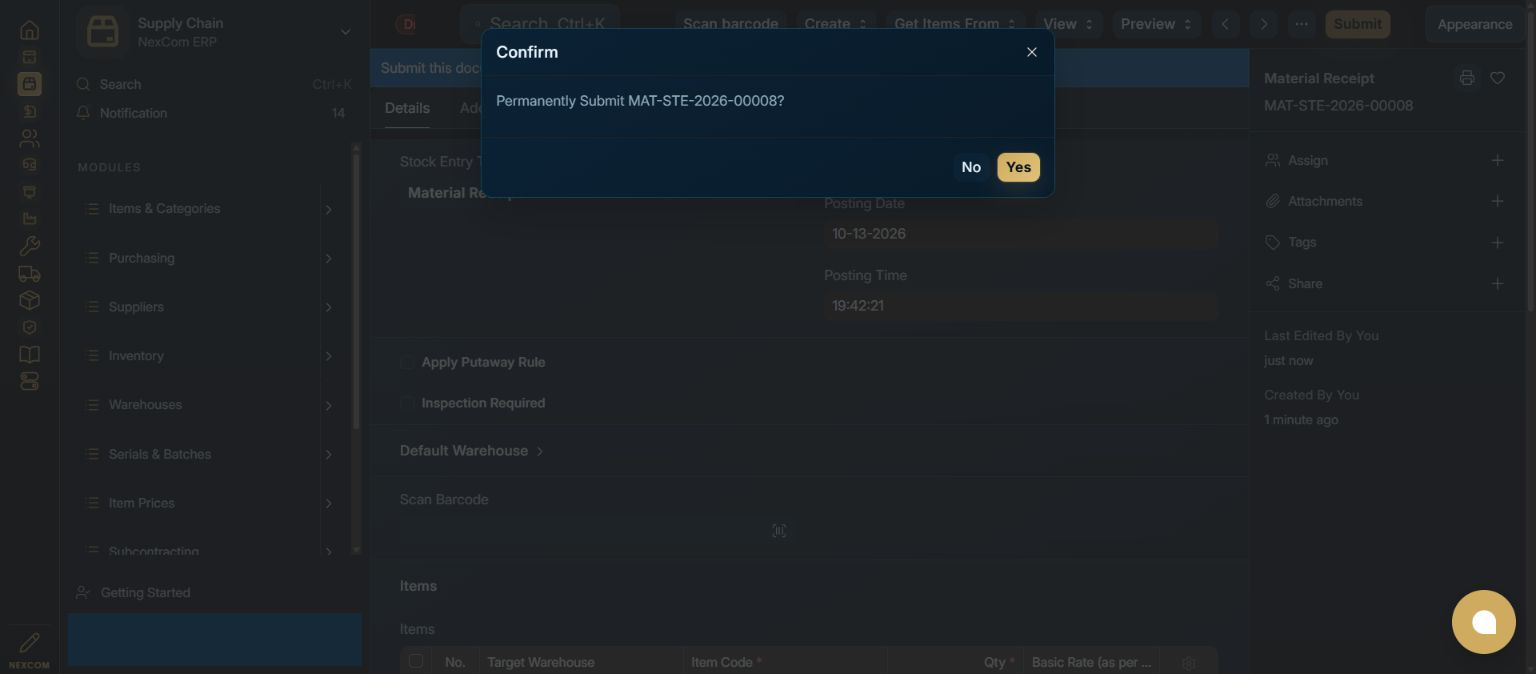Click the MAT-STE-2026-00008 title in the side panel
1536x674 pixels.
1338,106
